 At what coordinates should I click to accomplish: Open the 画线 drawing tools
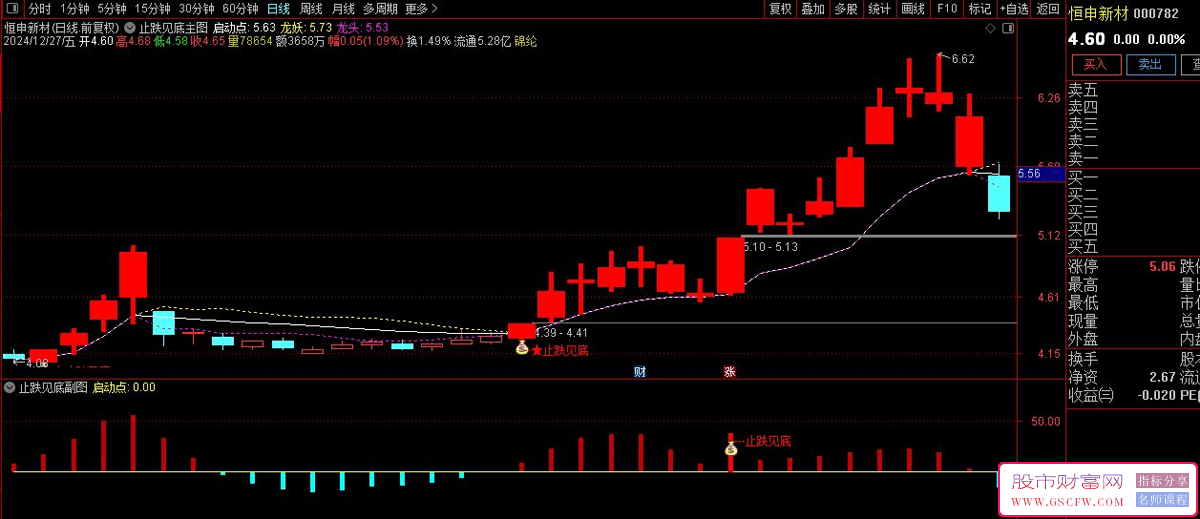(x=913, y=9)
